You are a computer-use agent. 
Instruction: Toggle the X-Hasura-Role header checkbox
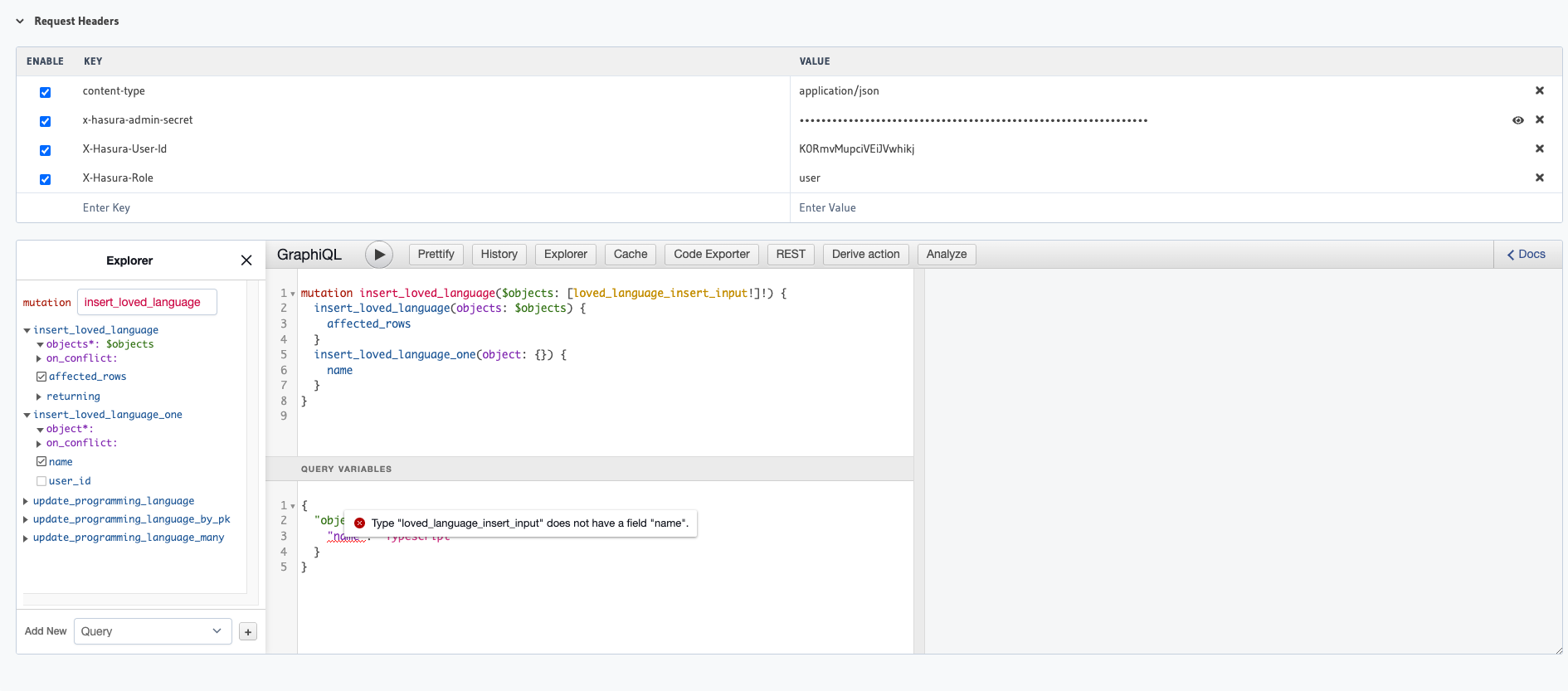46,179
